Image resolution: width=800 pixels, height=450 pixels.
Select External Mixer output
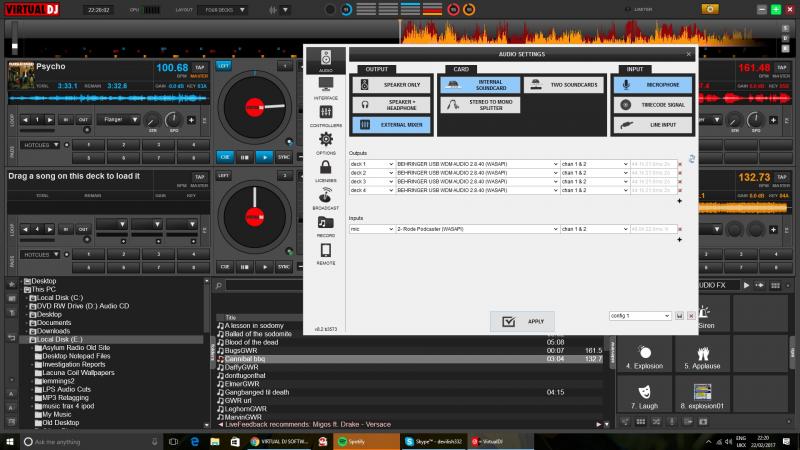pos(391,124)
